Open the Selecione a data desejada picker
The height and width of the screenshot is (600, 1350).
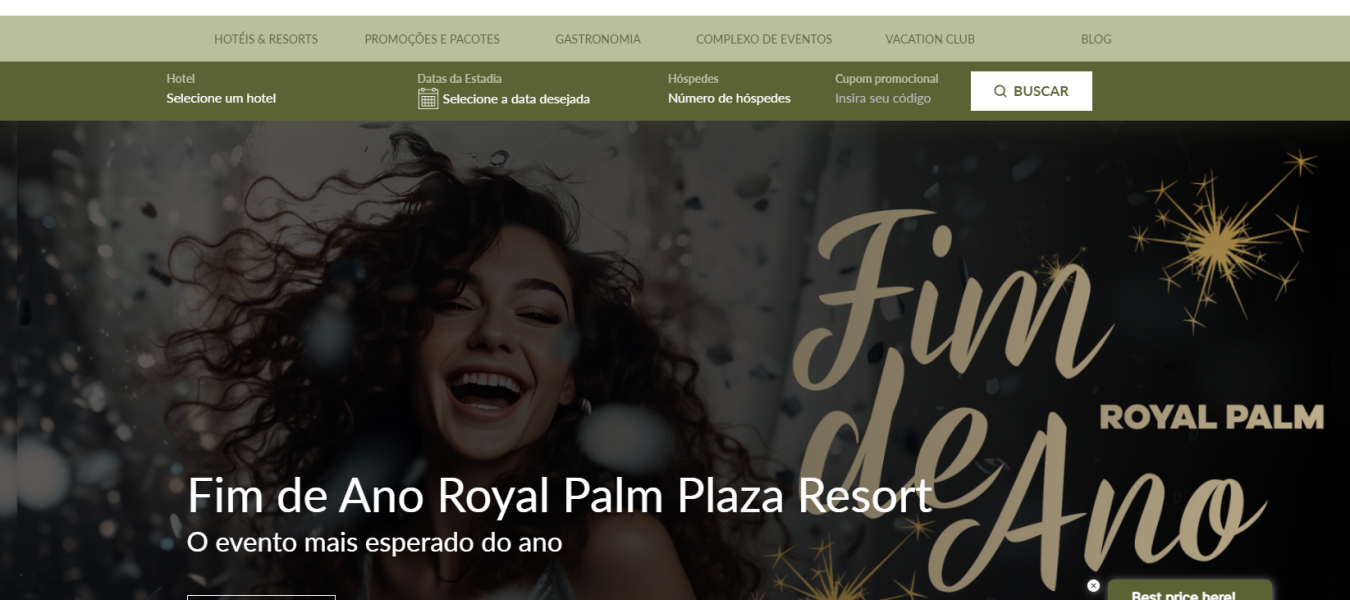516,99
